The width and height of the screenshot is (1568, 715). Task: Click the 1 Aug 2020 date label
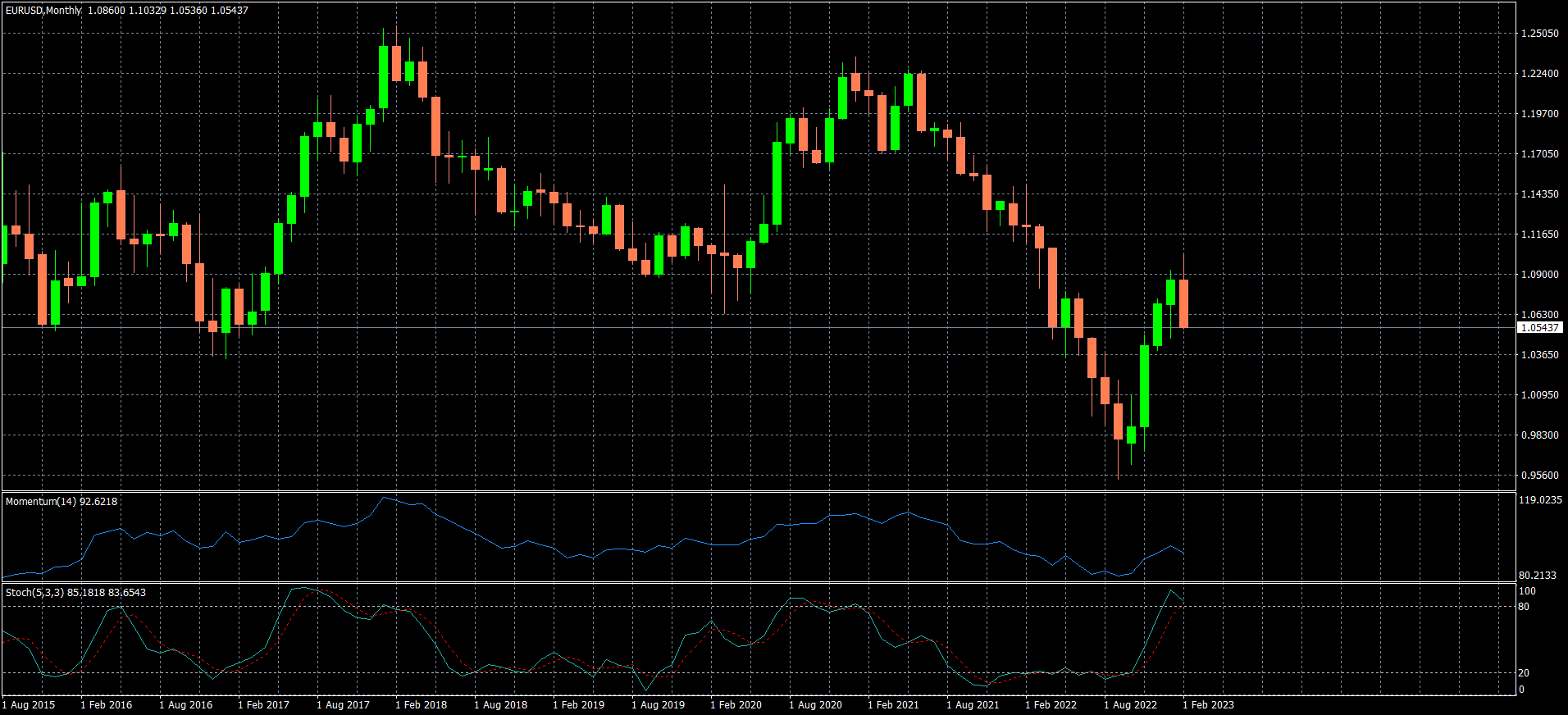coord(816,705)
